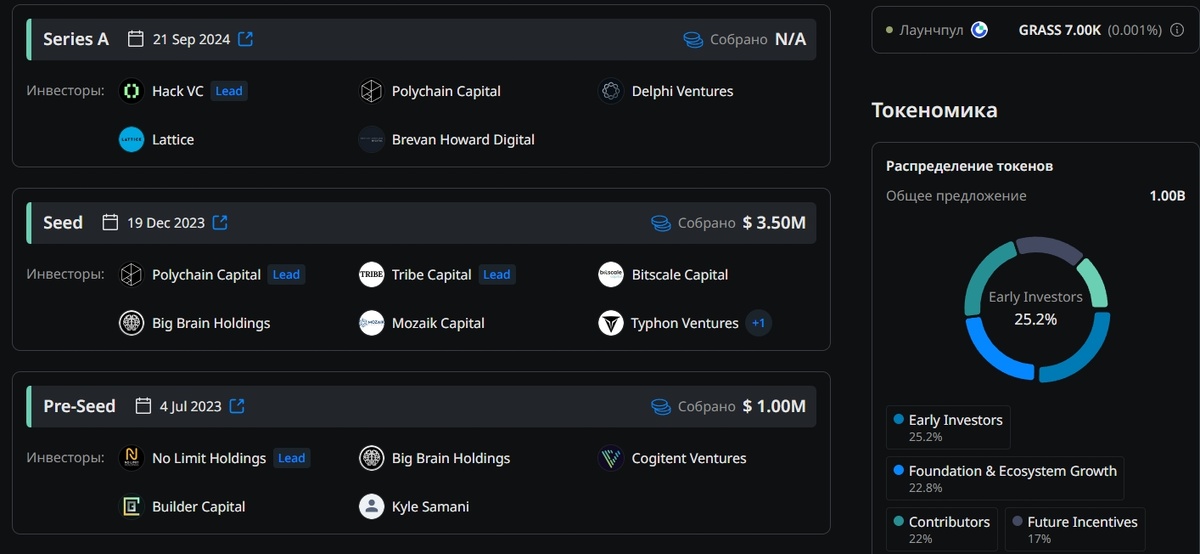1200x554 pixels.
Task: Click the Kyle Samani avatar icon
Action: pos(371,506)
